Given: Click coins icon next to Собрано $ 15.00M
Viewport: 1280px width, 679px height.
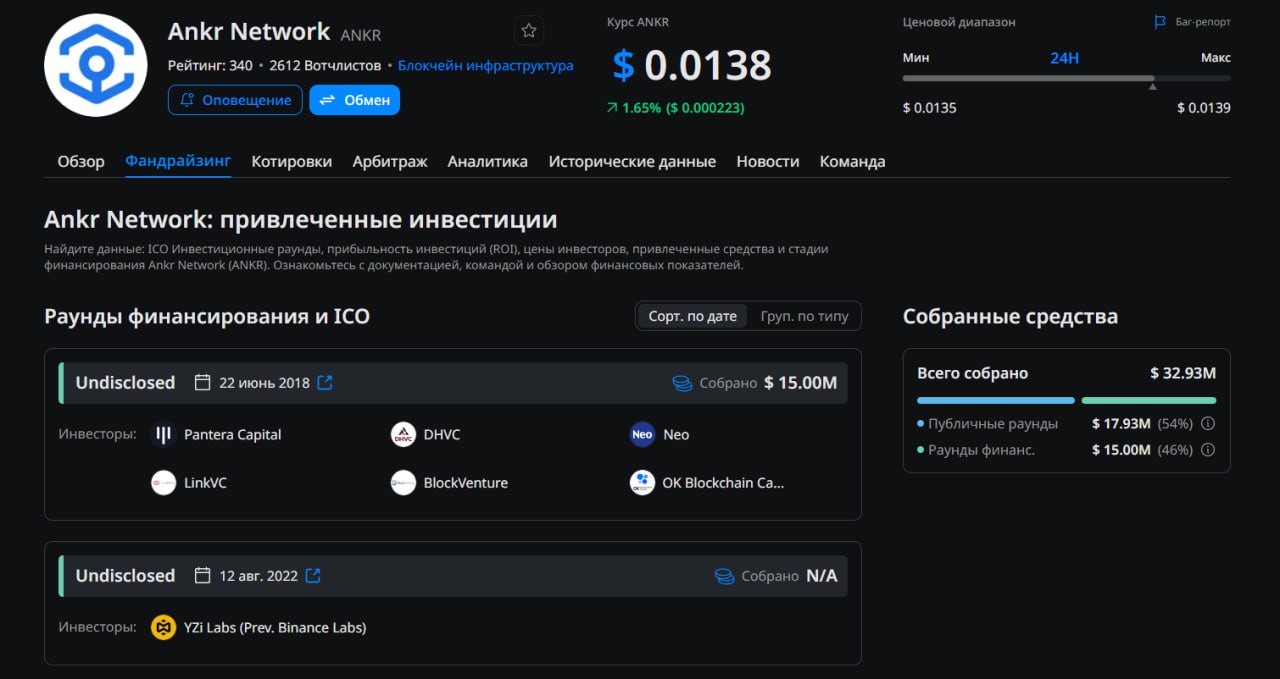Looking at the screenshot, I should (x=682, y=383).
